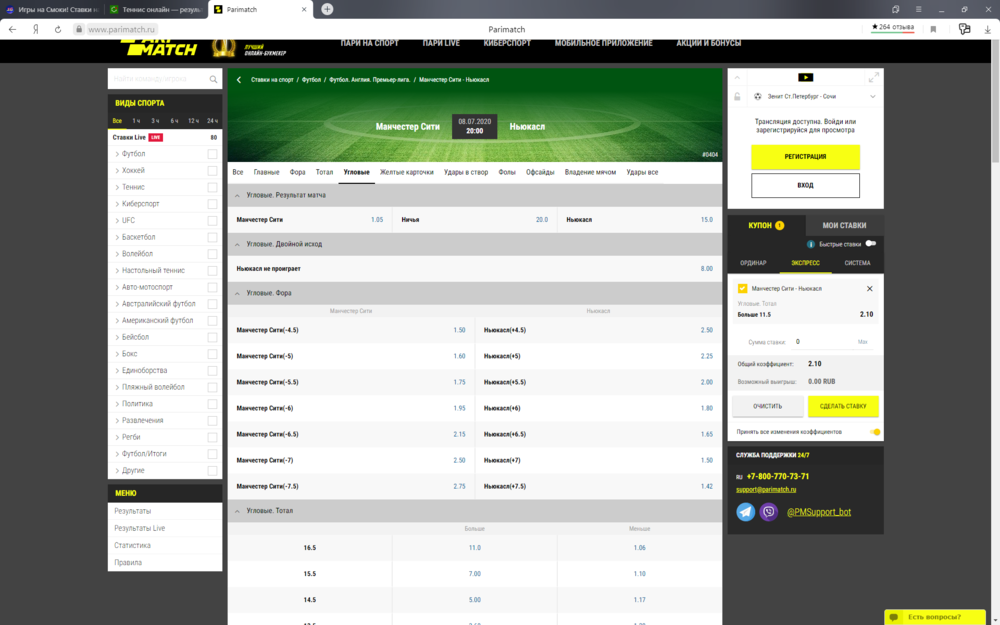Click the Parimatch logo

(159, 47)
